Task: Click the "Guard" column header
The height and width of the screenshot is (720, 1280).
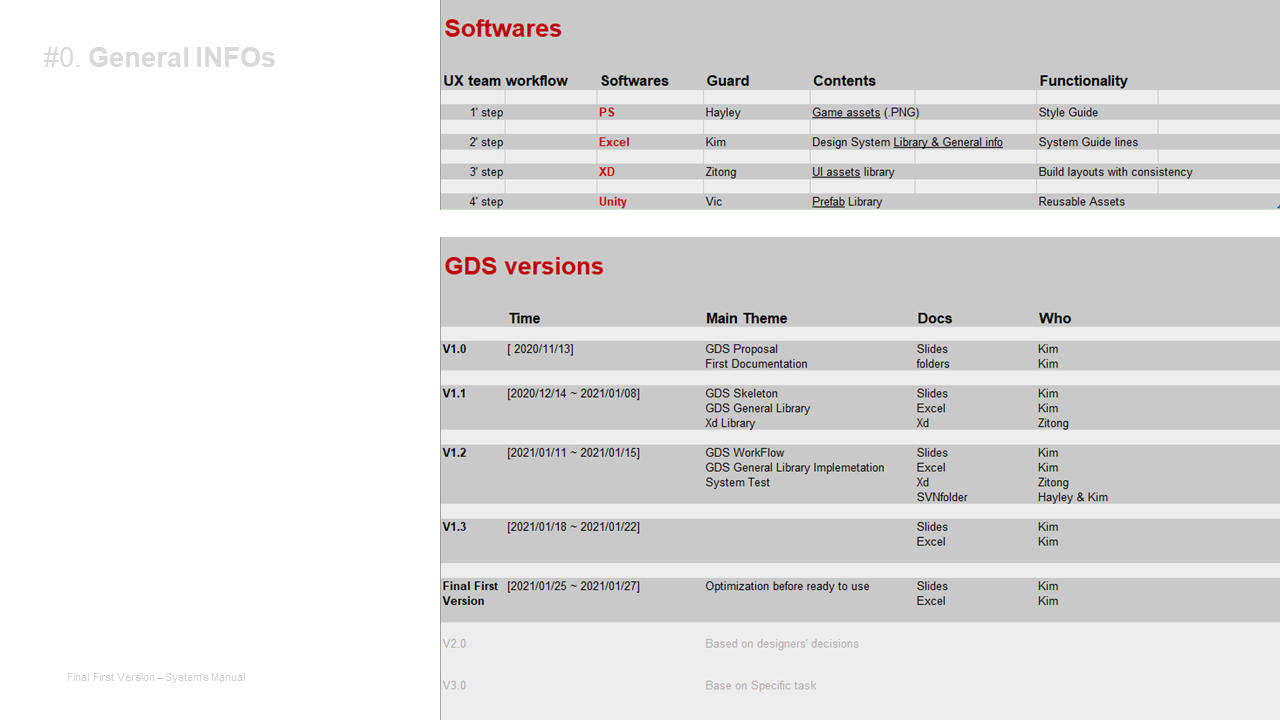Action: [x=727, y=81]
